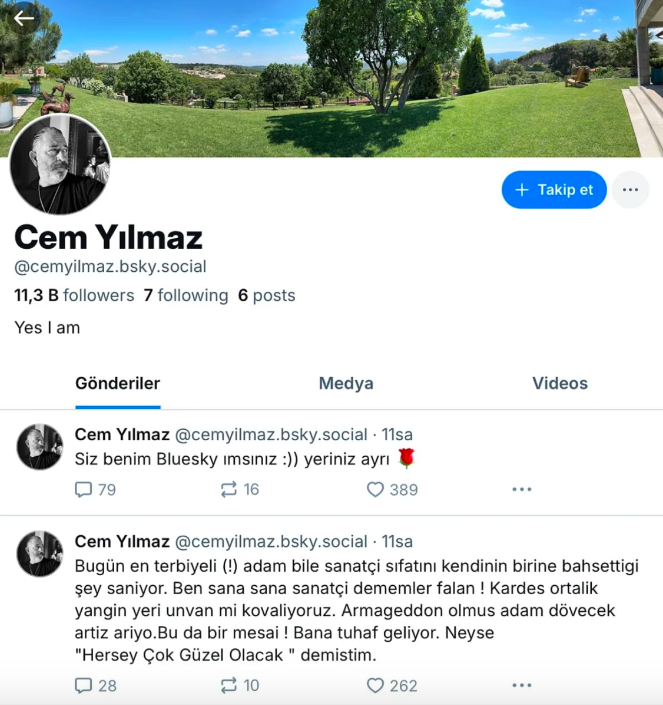
Task: Open the garden banner image
Action: [x=331, y=79]
